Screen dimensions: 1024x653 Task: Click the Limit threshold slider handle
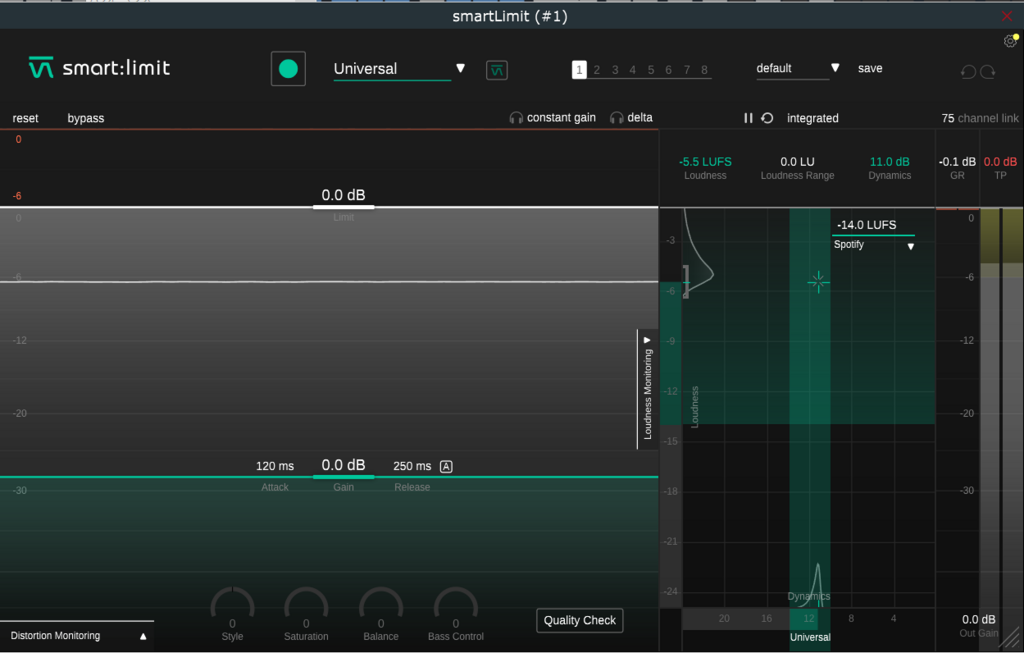344,207
